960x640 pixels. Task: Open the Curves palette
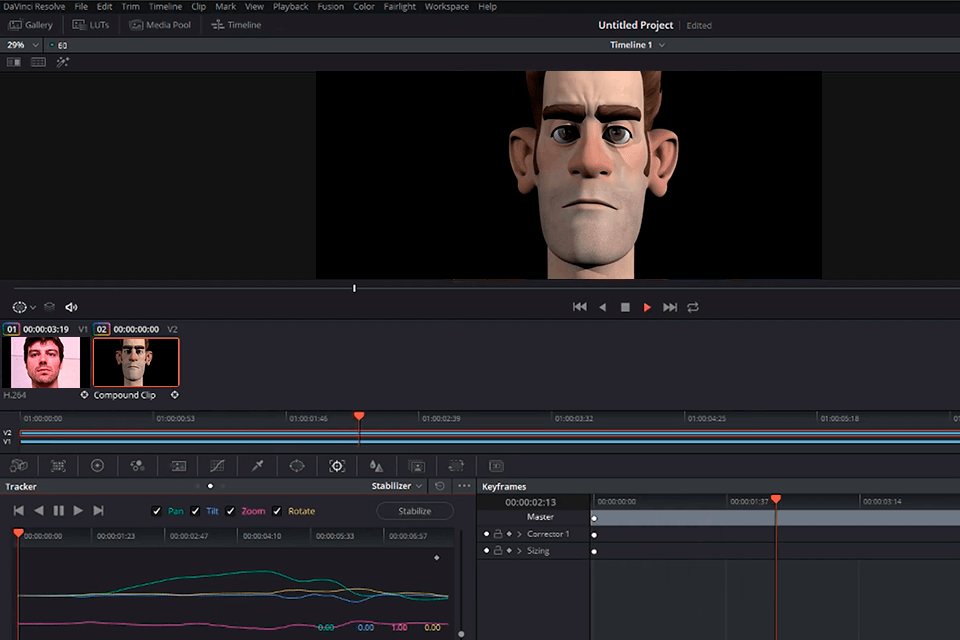click(217, 466)
